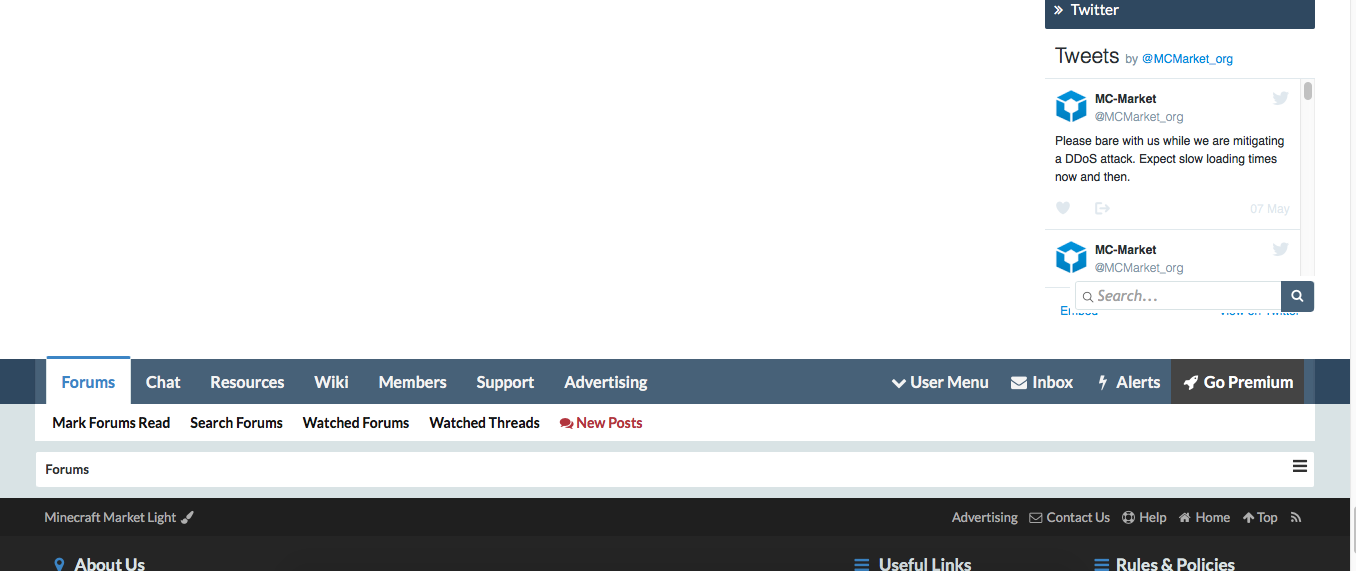
Task: Open the Forums tab
Action: [88, 382]
